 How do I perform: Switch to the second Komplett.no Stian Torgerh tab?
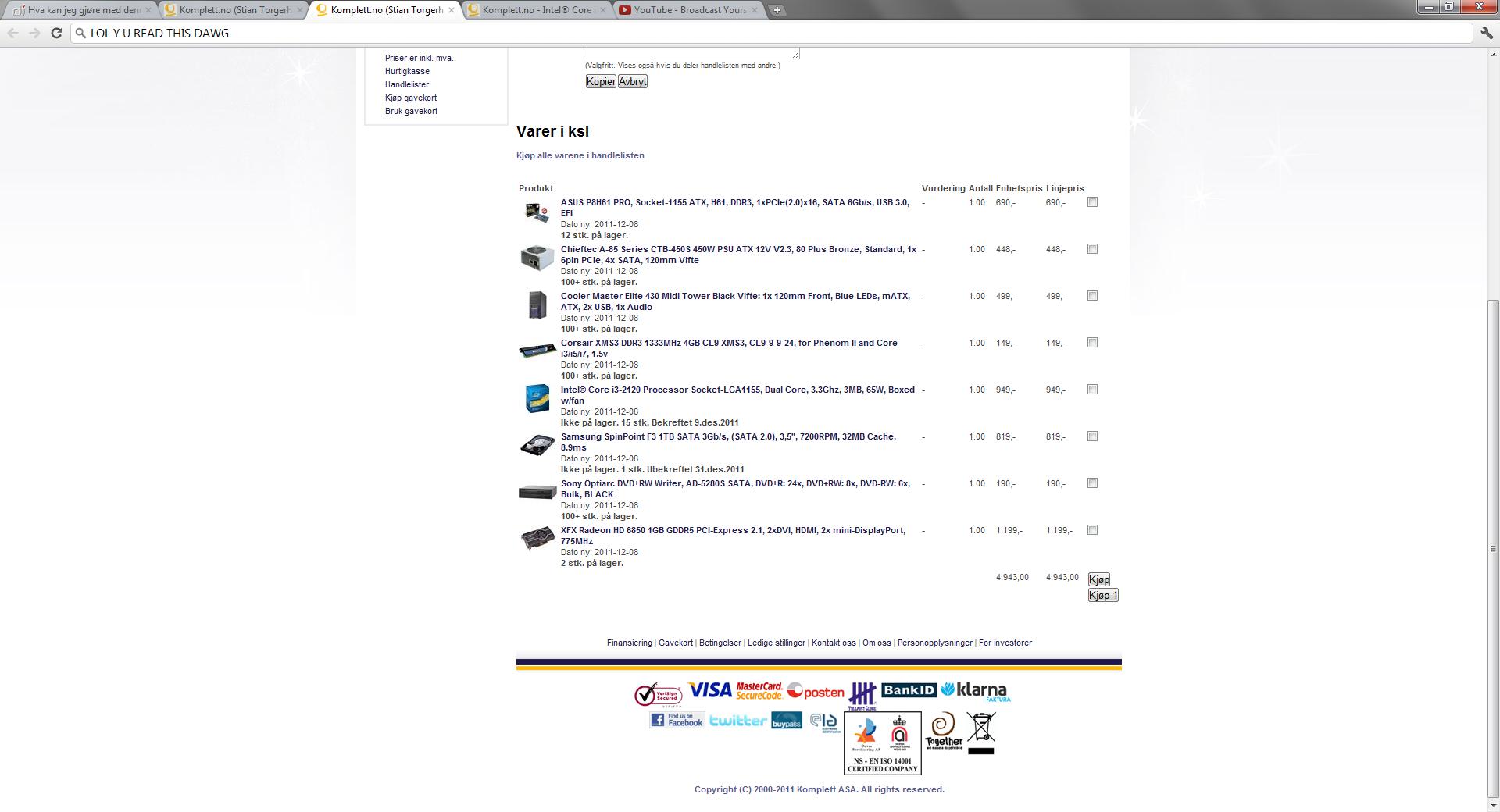[x=387, y=10]
